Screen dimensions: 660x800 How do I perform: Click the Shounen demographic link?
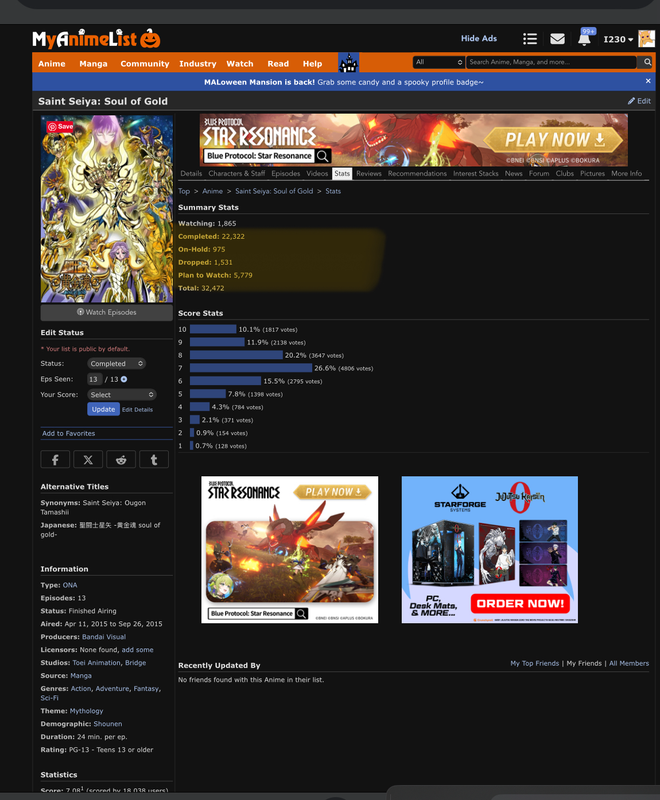point(108,724)
